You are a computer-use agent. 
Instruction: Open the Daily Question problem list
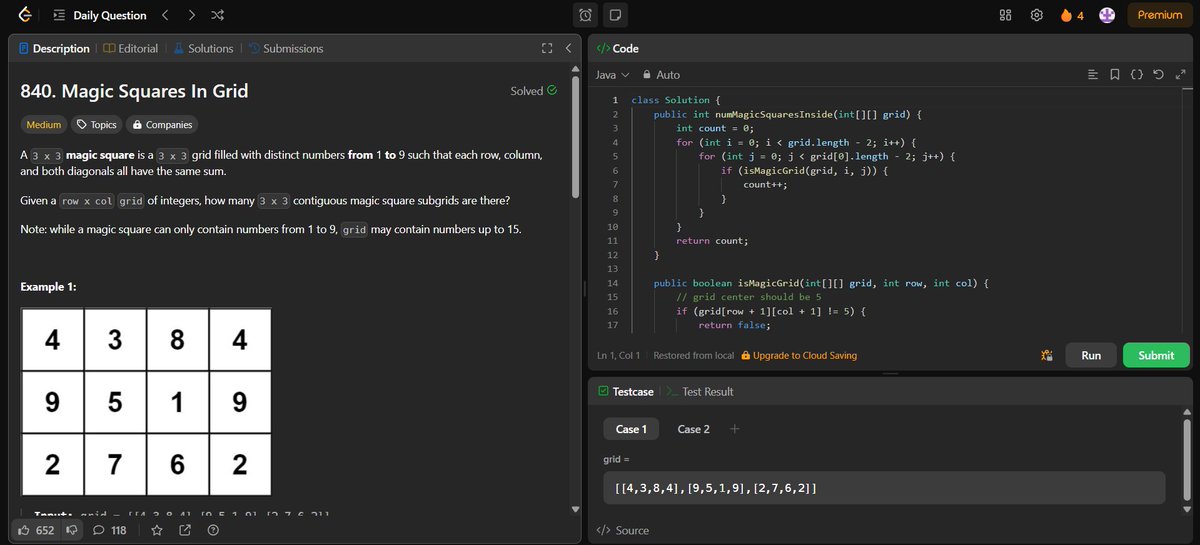pyautogui.click(x=99, y=15)
